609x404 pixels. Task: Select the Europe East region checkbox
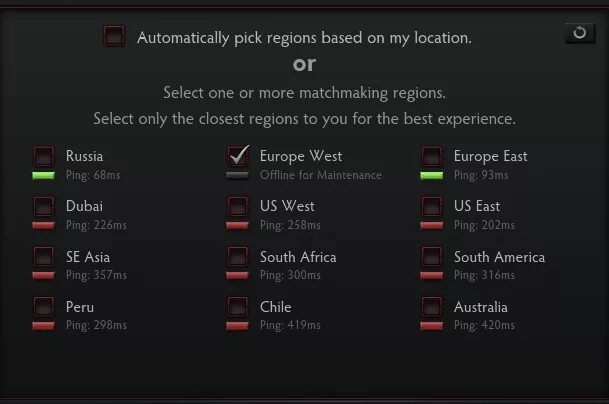[x=432, y=156]
